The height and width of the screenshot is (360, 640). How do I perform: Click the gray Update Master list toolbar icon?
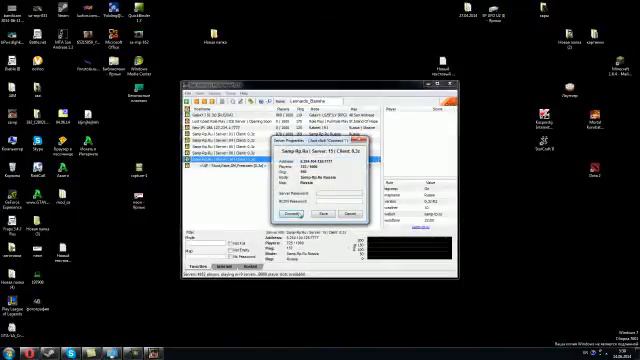222,101
